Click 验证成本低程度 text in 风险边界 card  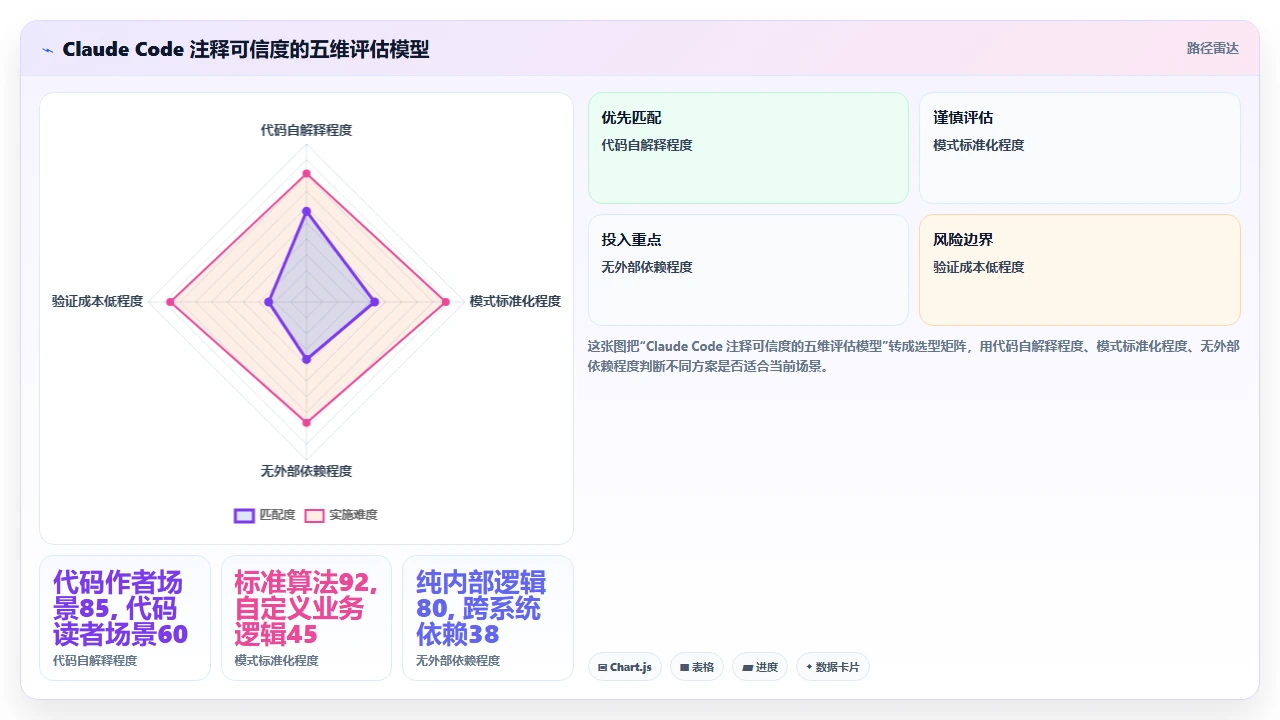click(979, 267)
